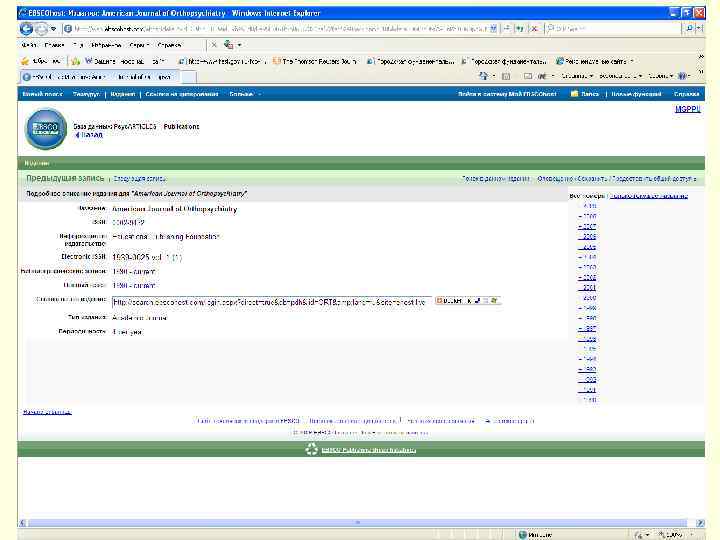Go to Следующая запись
Image resolution: width=720 pixels, height=540 pixels.
(x=140, y=179)
